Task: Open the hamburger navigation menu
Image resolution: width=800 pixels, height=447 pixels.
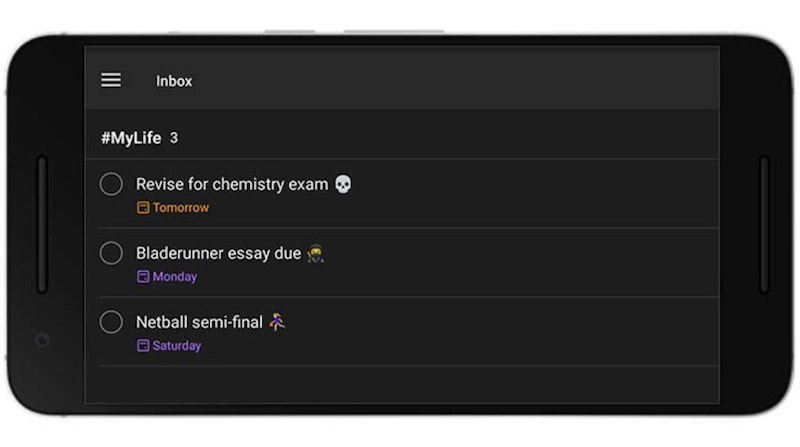Action: (x=111, y=80)
